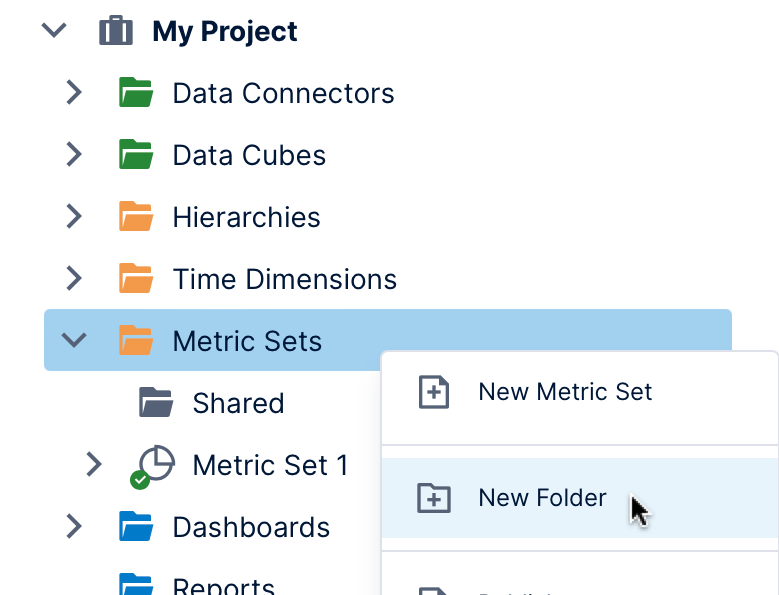
Task: Click the green Data Connectors folder icon
Action: (136, 92)
